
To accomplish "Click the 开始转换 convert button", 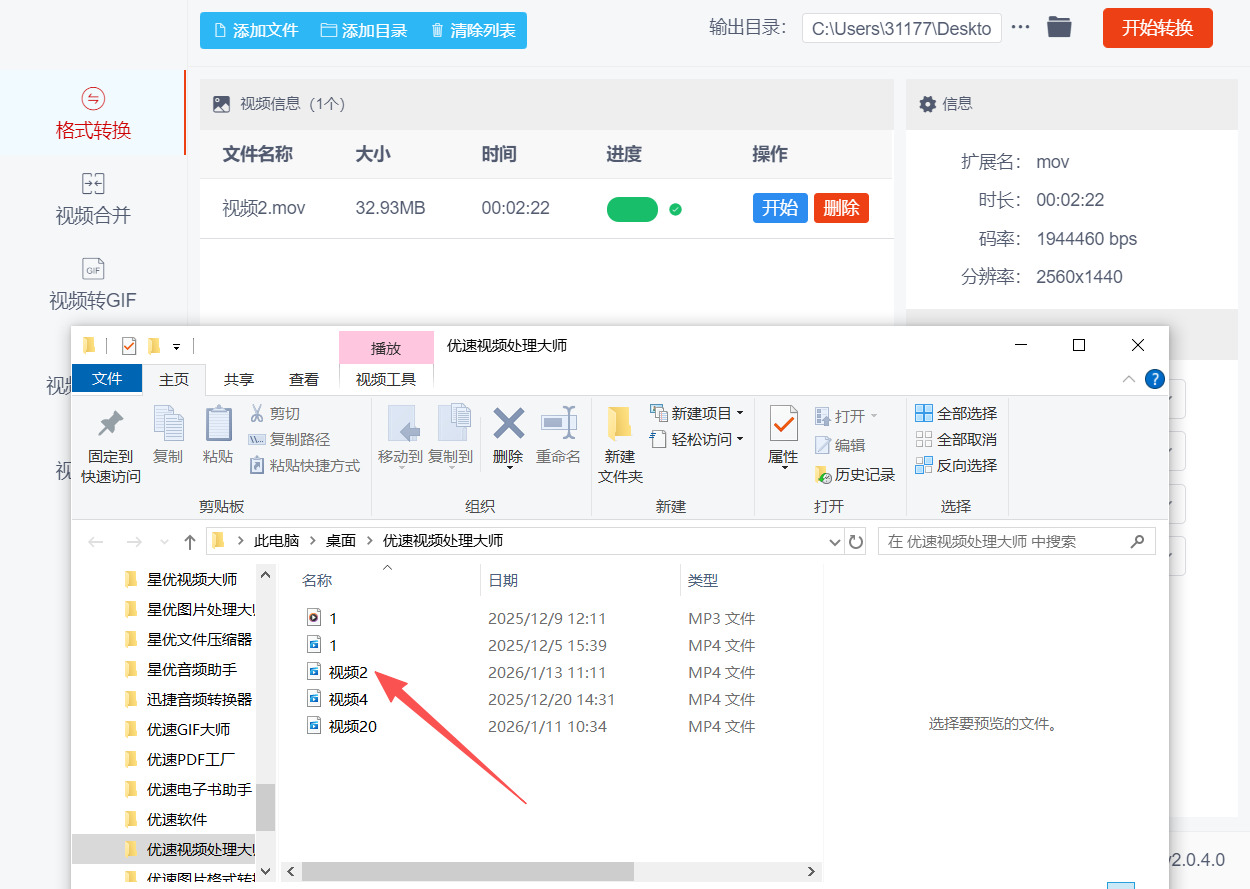I will tap(1157, 28).
